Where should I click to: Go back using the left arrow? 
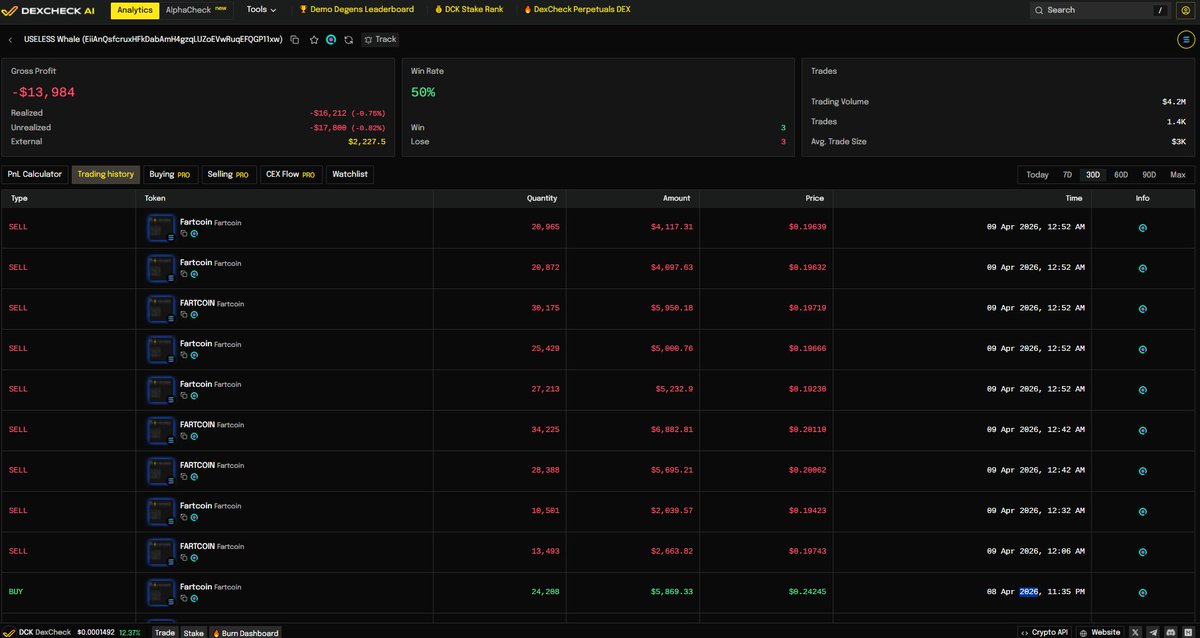pos(10,40)
